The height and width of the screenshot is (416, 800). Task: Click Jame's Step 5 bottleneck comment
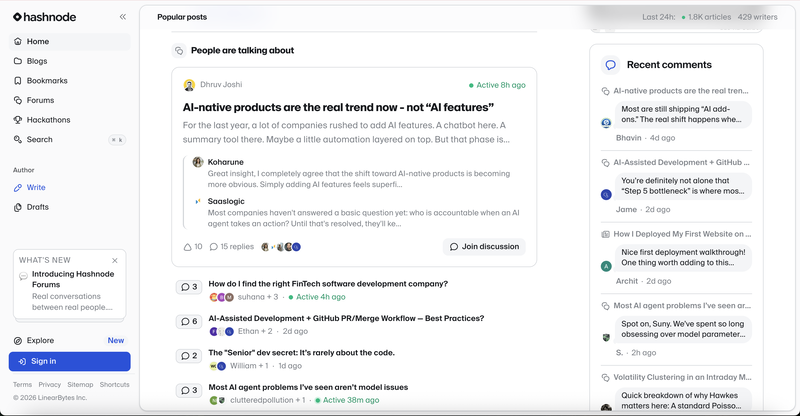point(684,186)
